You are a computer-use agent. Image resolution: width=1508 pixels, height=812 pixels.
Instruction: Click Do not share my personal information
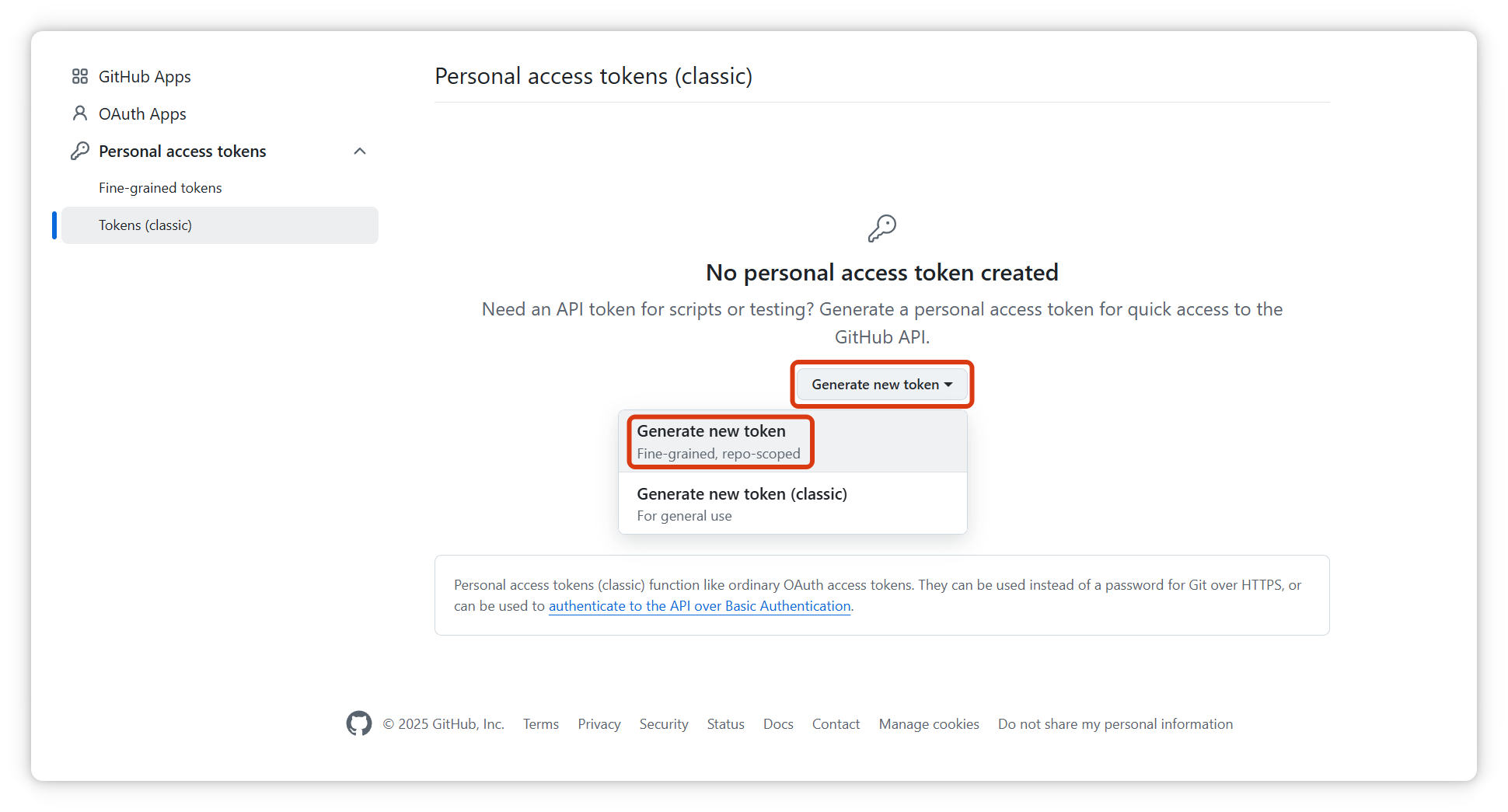[x=1115, y=724]
